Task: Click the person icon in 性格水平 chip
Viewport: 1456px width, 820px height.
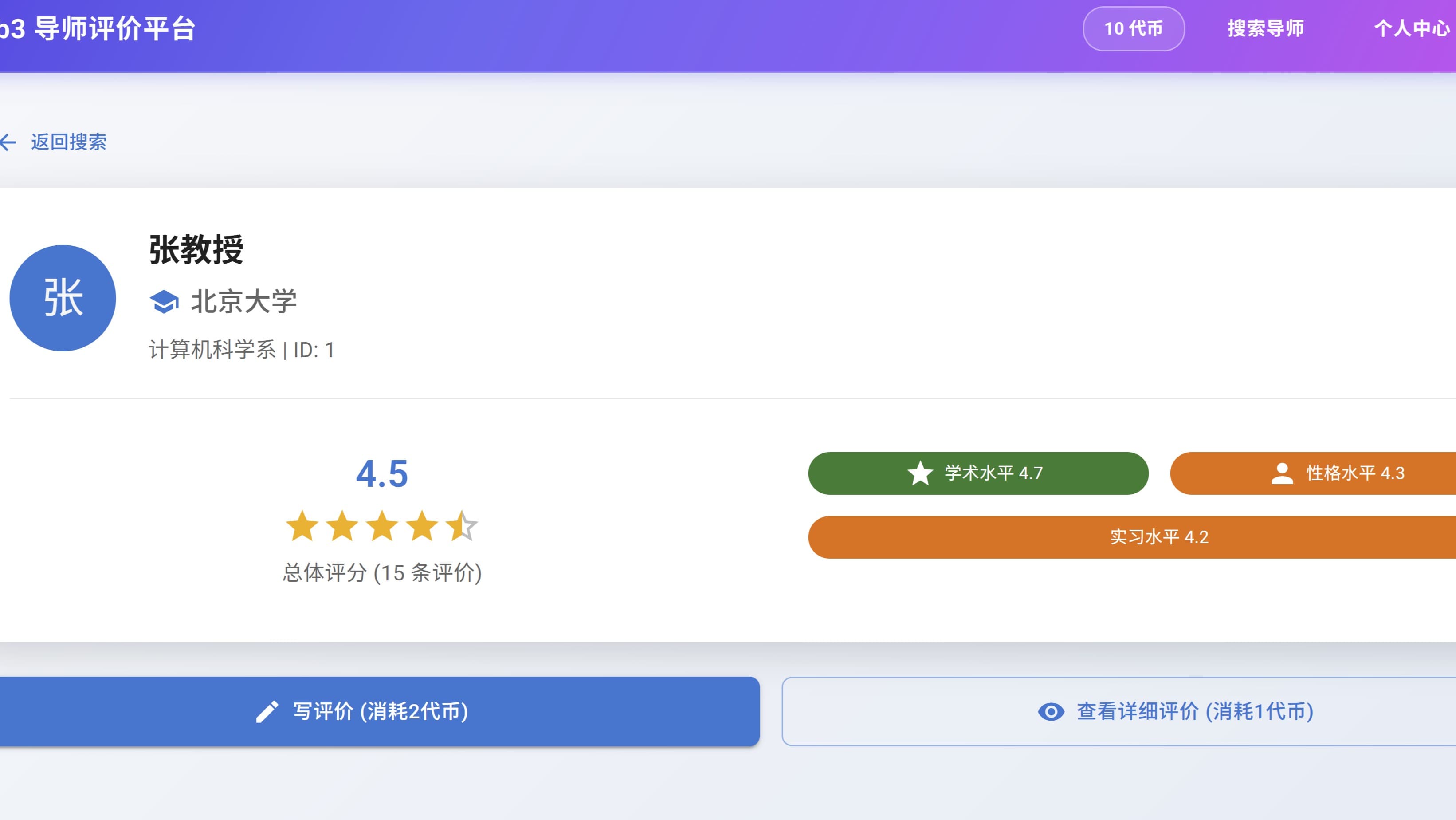Action: click(x=1282, y=473)
